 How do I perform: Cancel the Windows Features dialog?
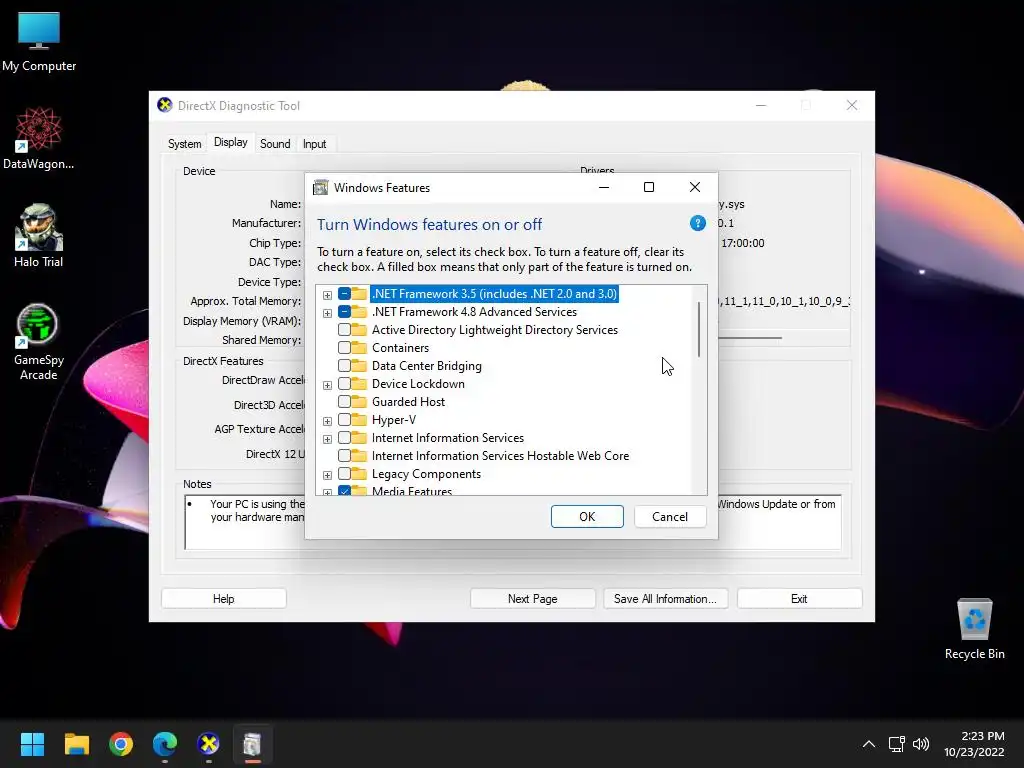click(x=670, y=517)
